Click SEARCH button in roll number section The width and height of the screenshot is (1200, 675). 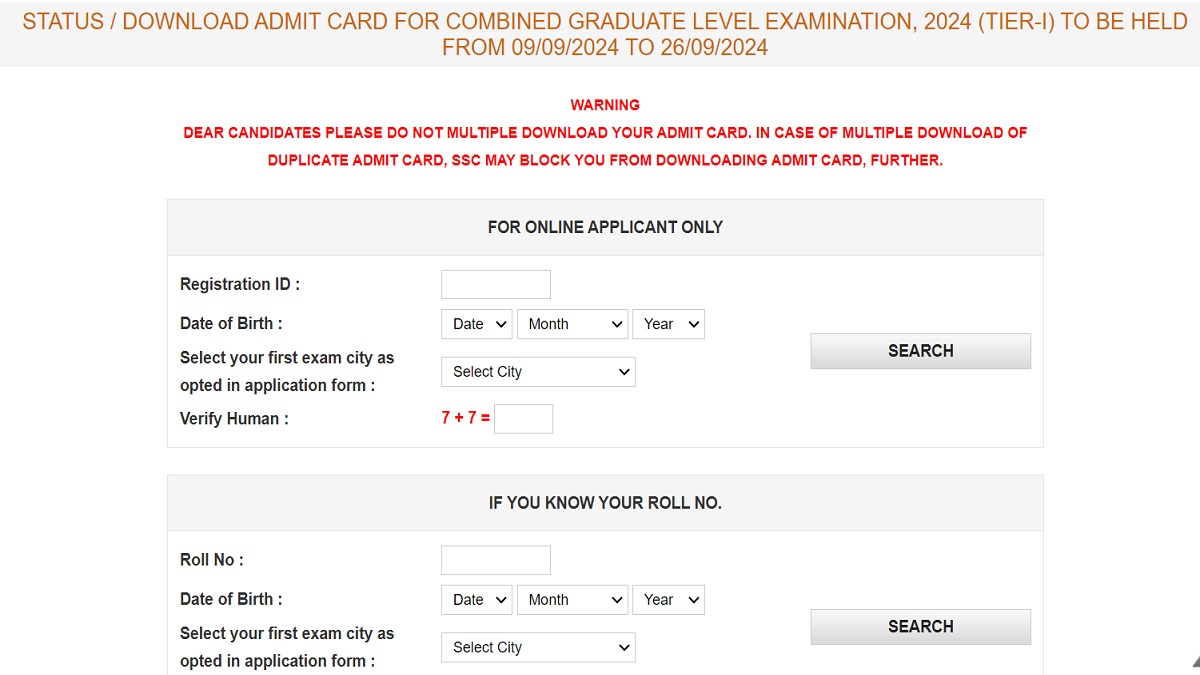[919, 626]
